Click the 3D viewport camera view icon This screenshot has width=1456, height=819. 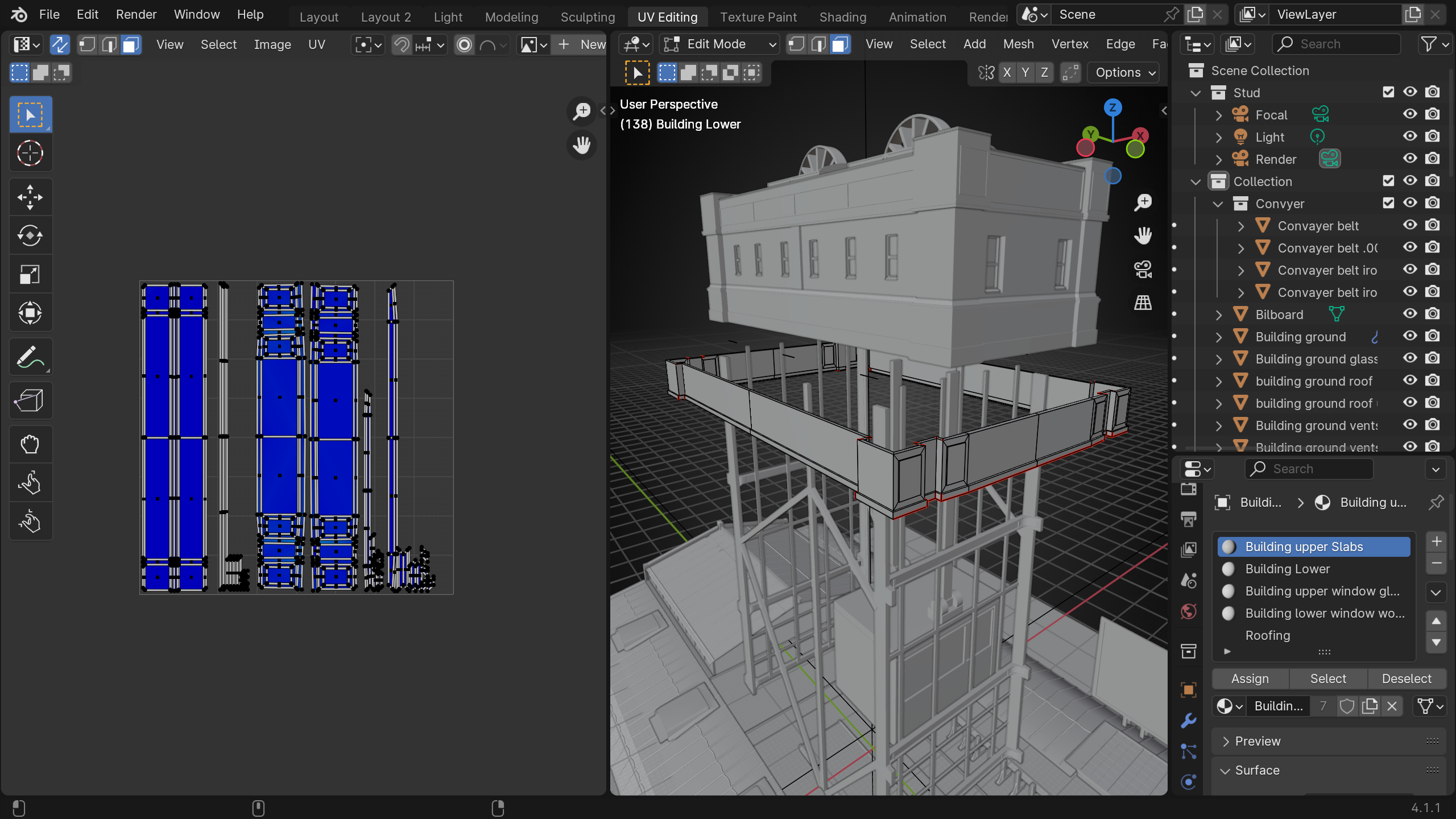click(x=1143, y=269)
